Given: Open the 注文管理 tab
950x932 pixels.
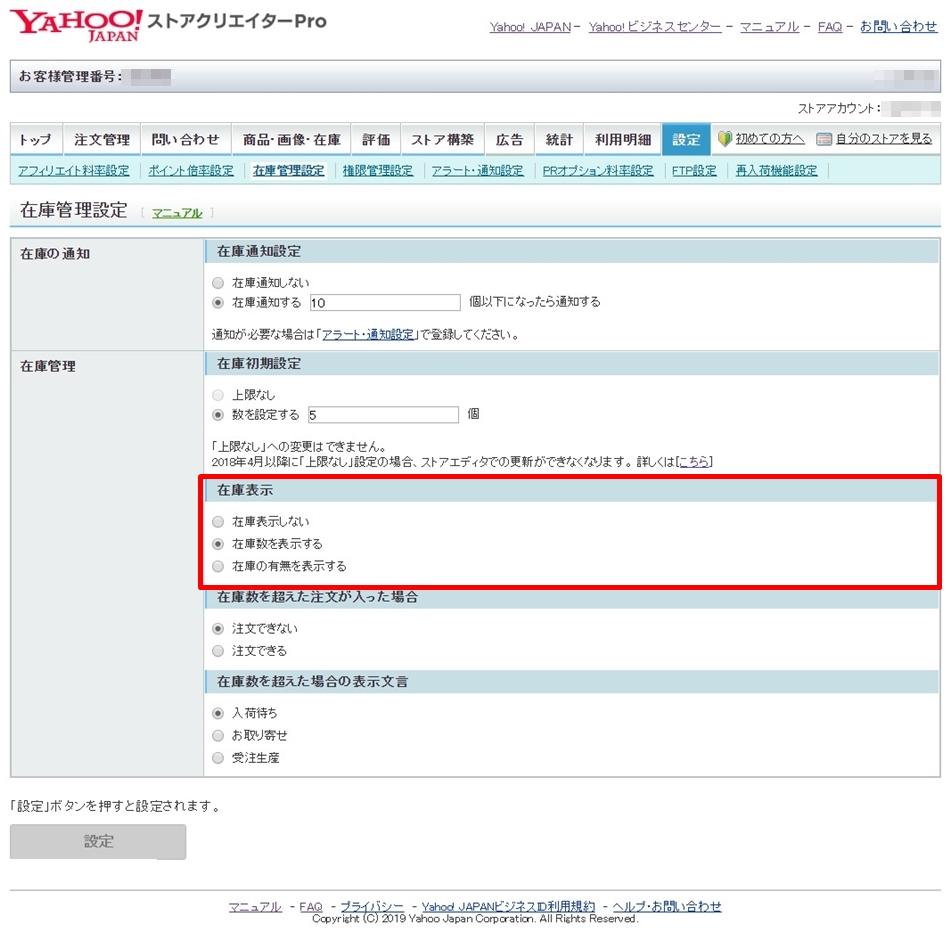Looking at the screenshot, I should pyautogui.click(x=102, y=139).
